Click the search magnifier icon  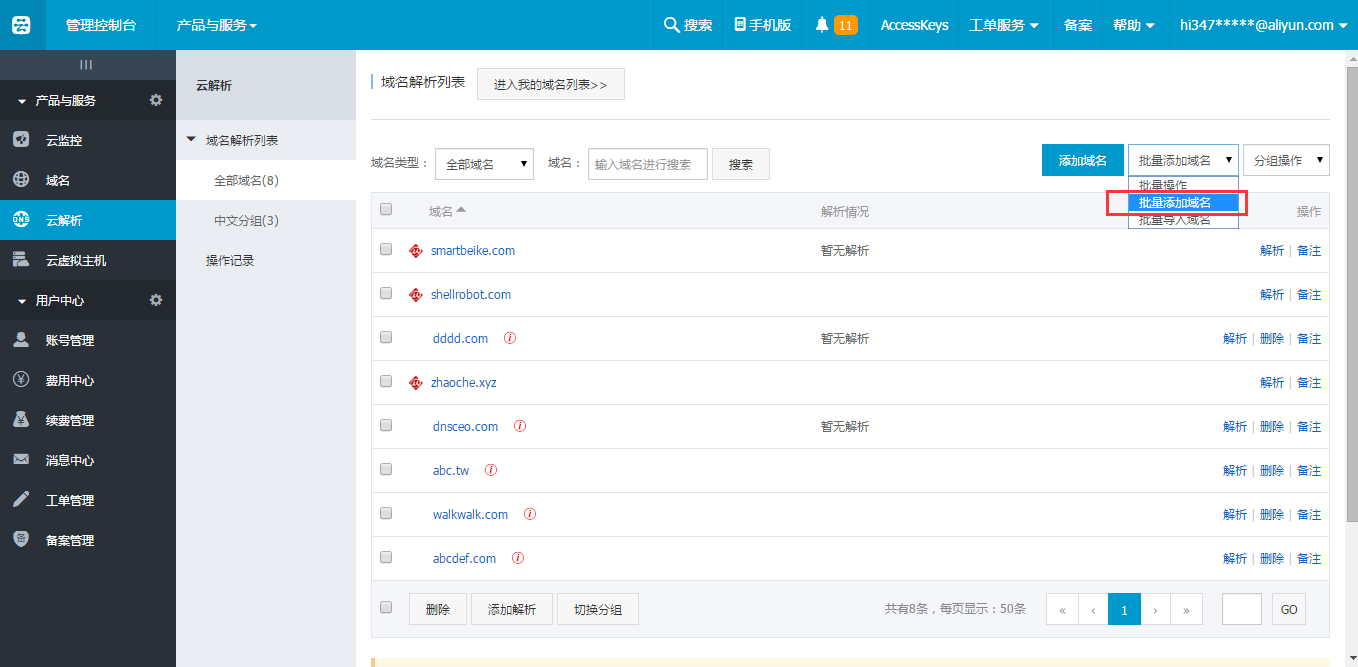671,25
